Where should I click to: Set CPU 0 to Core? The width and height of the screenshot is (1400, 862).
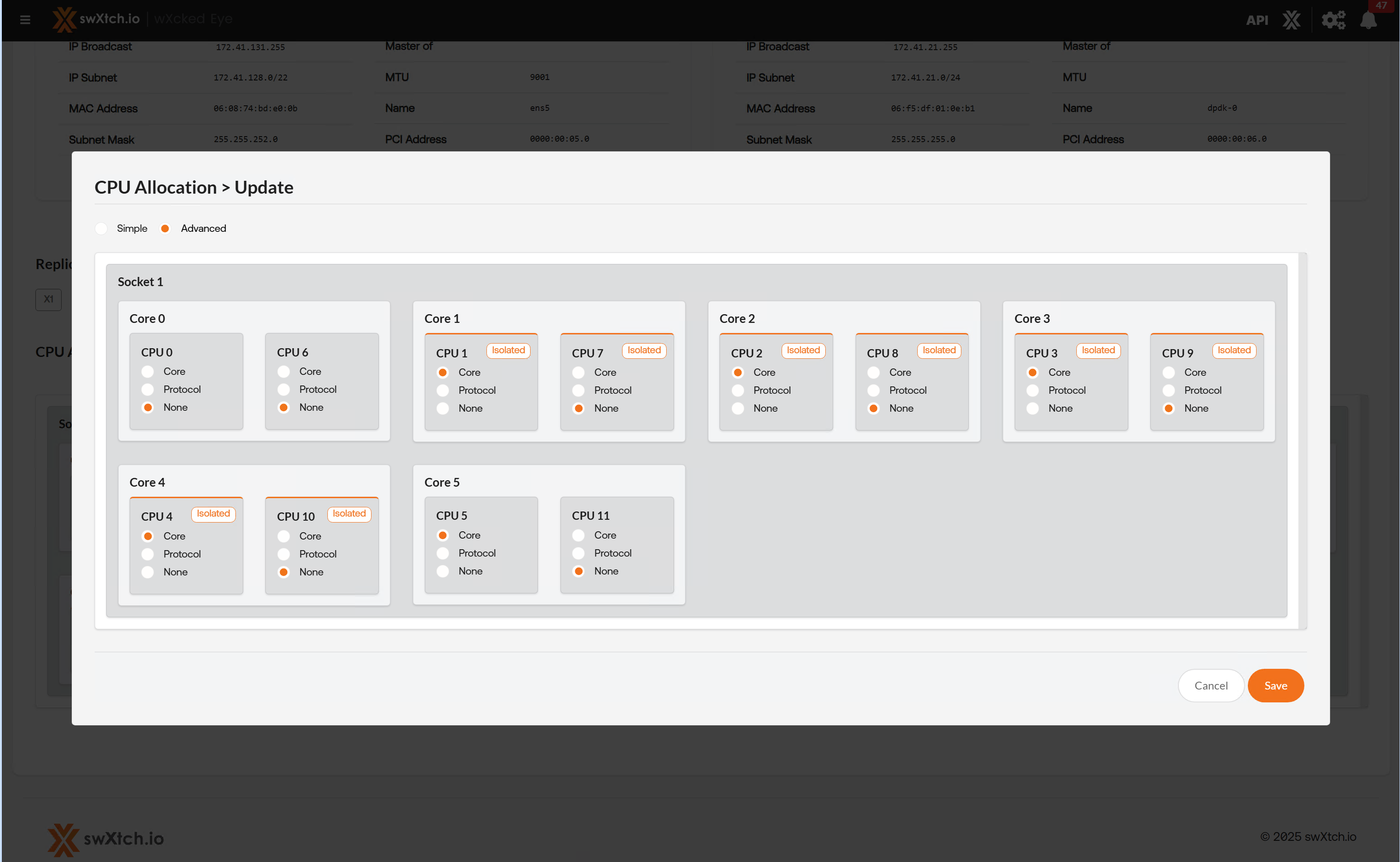[148, 372]
